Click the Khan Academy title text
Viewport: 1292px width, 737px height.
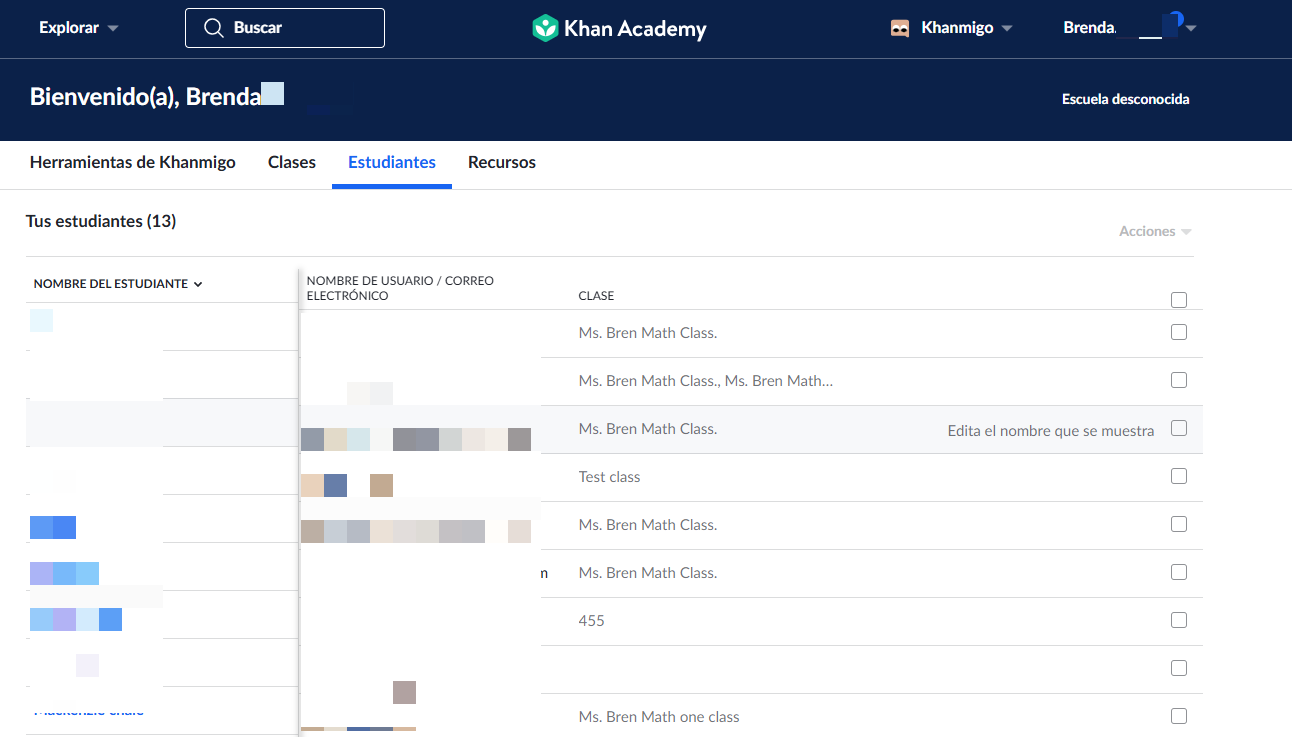[x=635, y=29]
